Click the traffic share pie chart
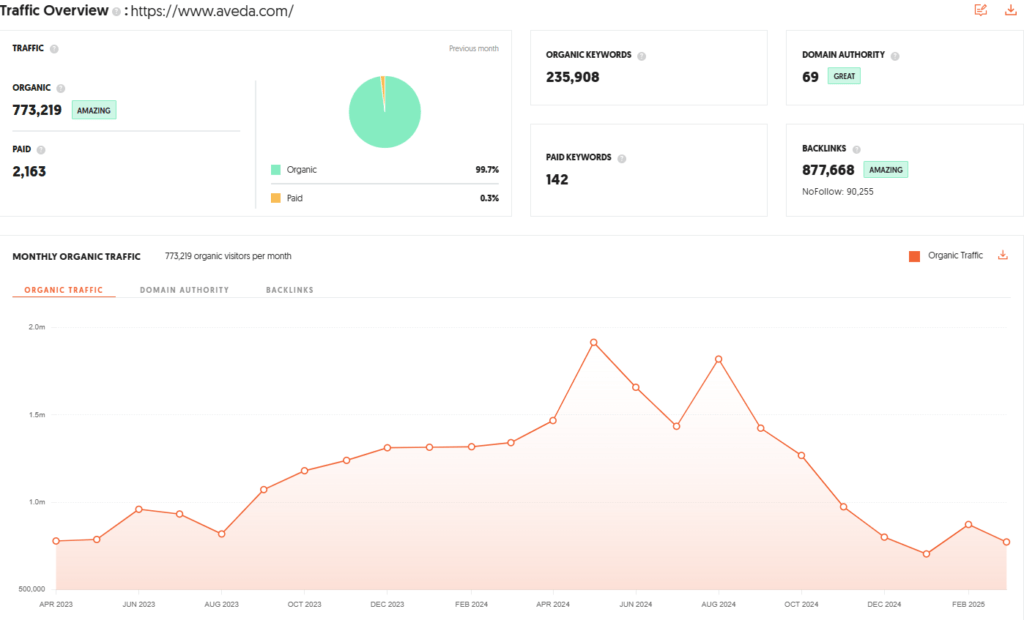Screen dimensions: 1024x620 385,112
